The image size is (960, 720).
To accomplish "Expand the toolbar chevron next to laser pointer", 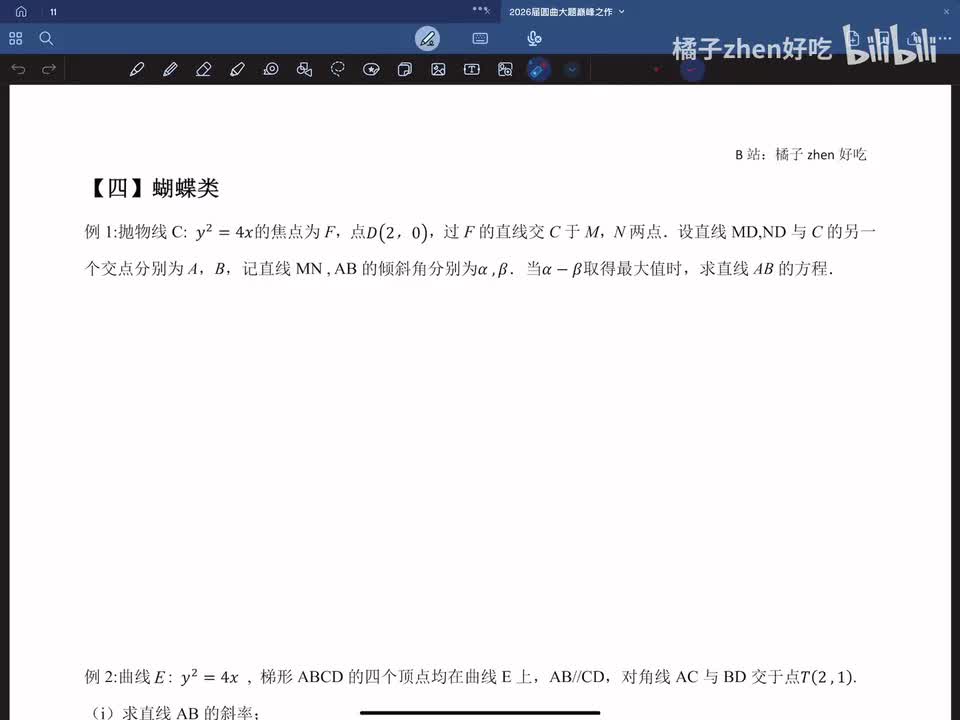I will 572,69.
